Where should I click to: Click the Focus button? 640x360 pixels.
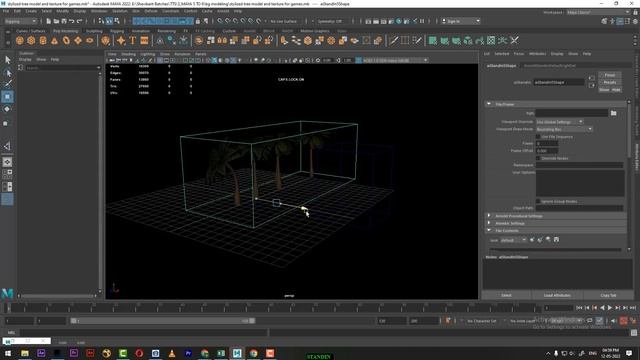pos(610,75)
